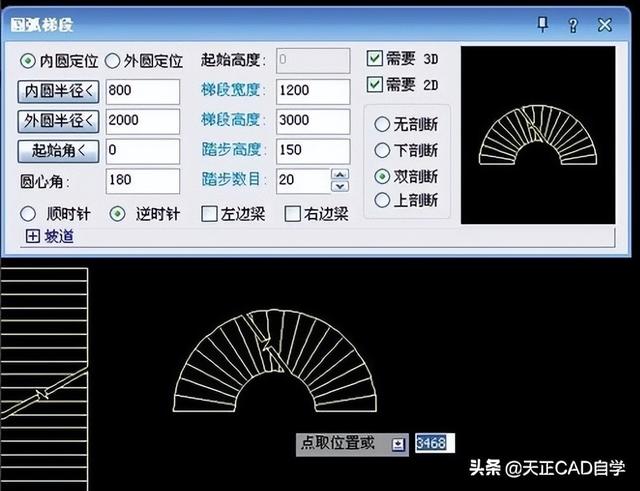Click the arc stair preview thumbnail

pos(538,135)
